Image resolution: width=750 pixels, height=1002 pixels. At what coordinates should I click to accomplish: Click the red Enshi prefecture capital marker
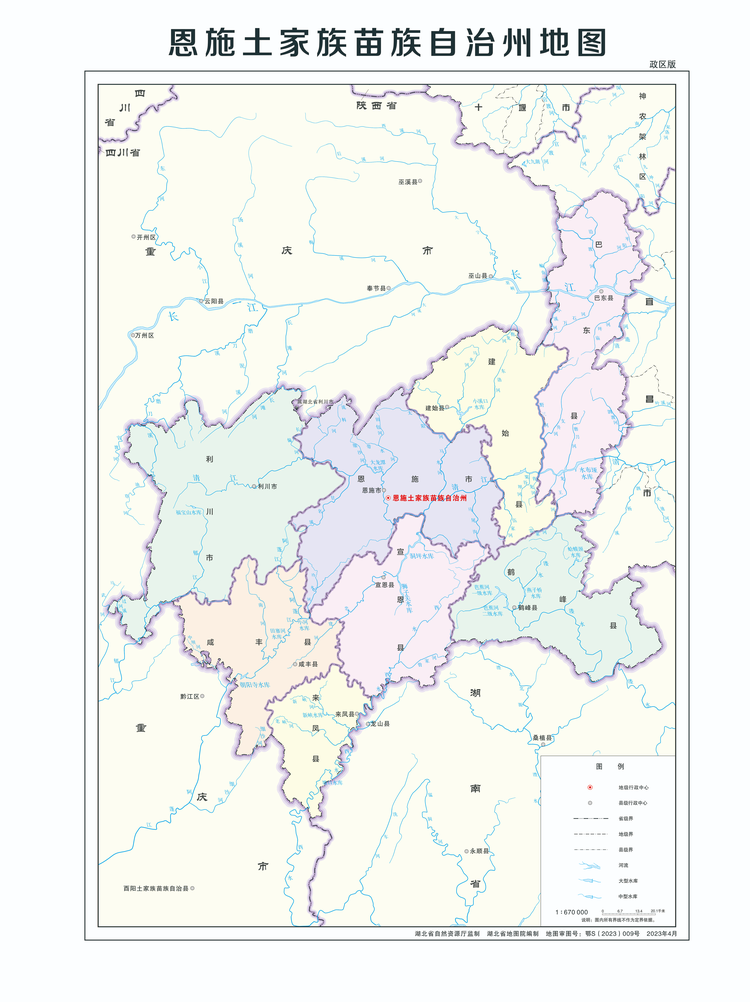point(387,497)
